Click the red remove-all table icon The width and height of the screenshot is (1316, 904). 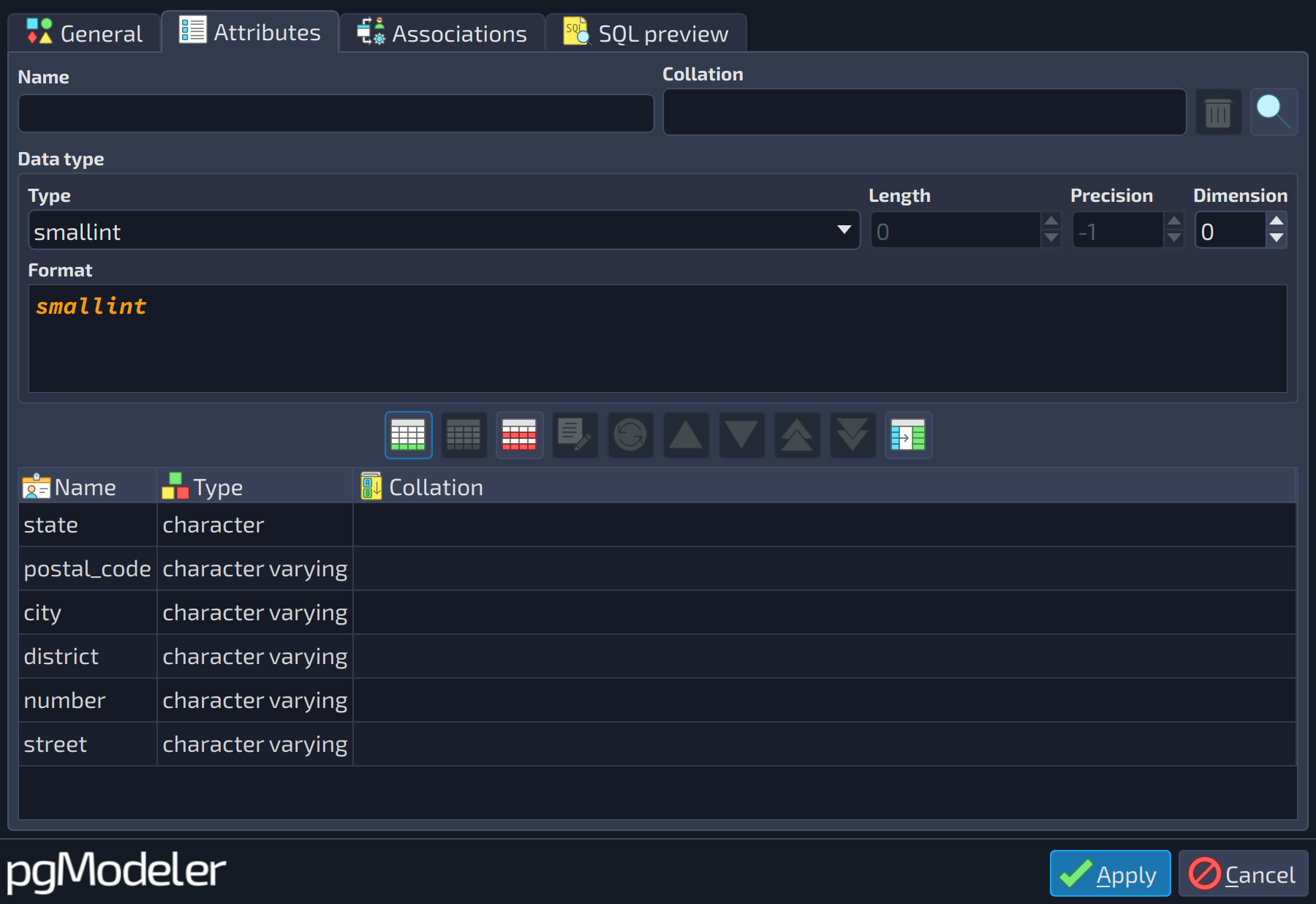coord(519,435)
